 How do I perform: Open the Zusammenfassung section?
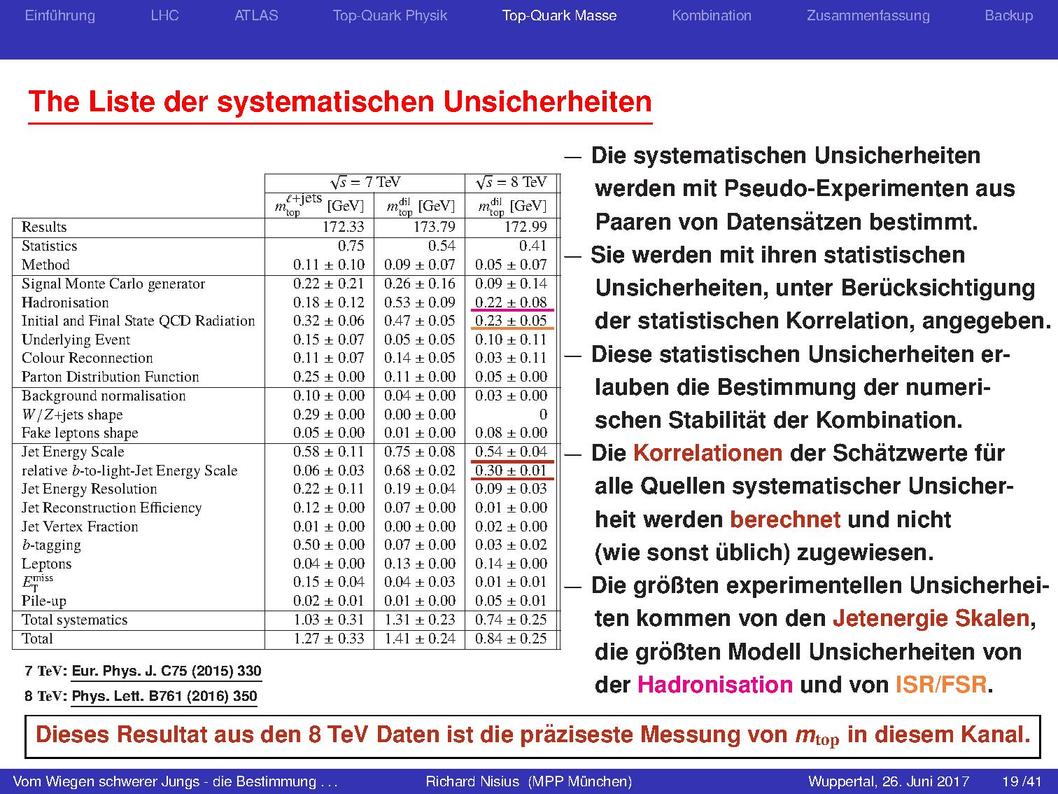pyautogui.click(x=868, y=16)
